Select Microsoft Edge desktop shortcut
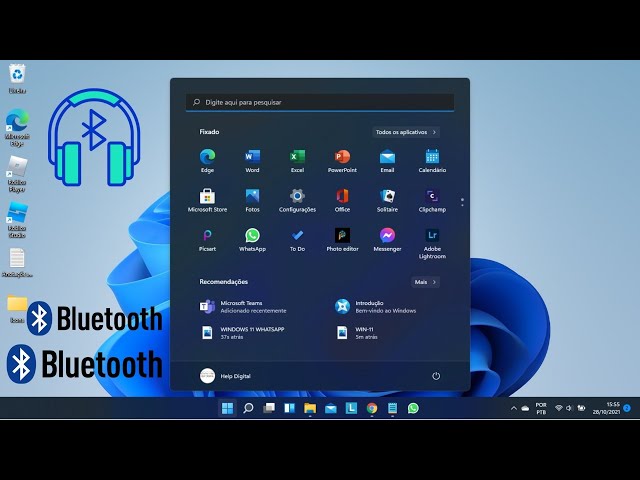The height and width of the screenshot is (480, 640). (x=17, y=127)
